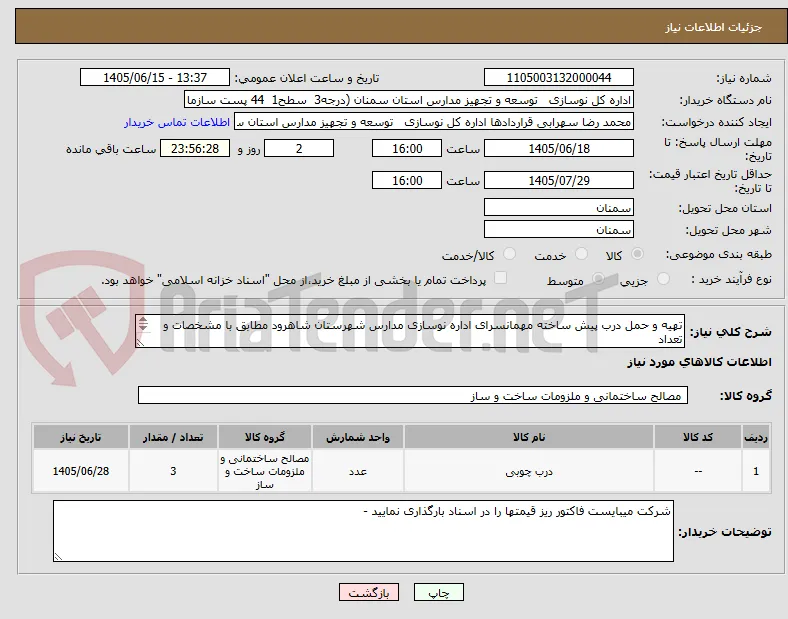Click the درب چوبی item name cell
788x619 pixels.
[529, 471]
